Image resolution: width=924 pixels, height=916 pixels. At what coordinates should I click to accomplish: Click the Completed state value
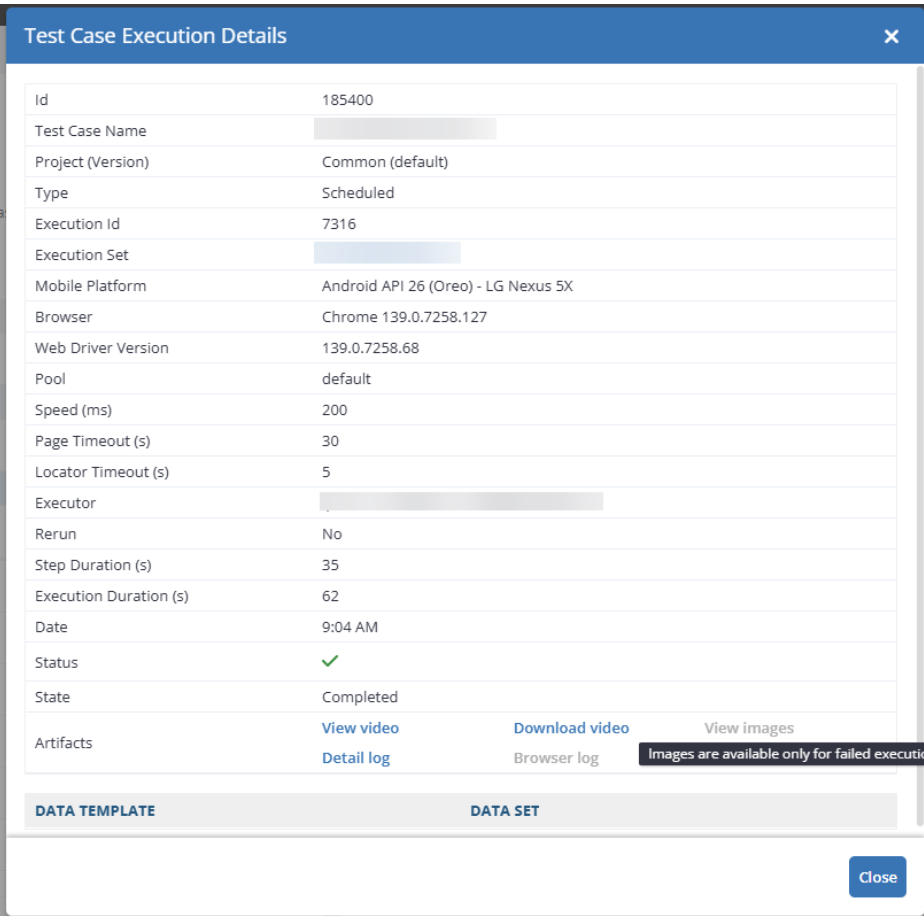point(360,697)
